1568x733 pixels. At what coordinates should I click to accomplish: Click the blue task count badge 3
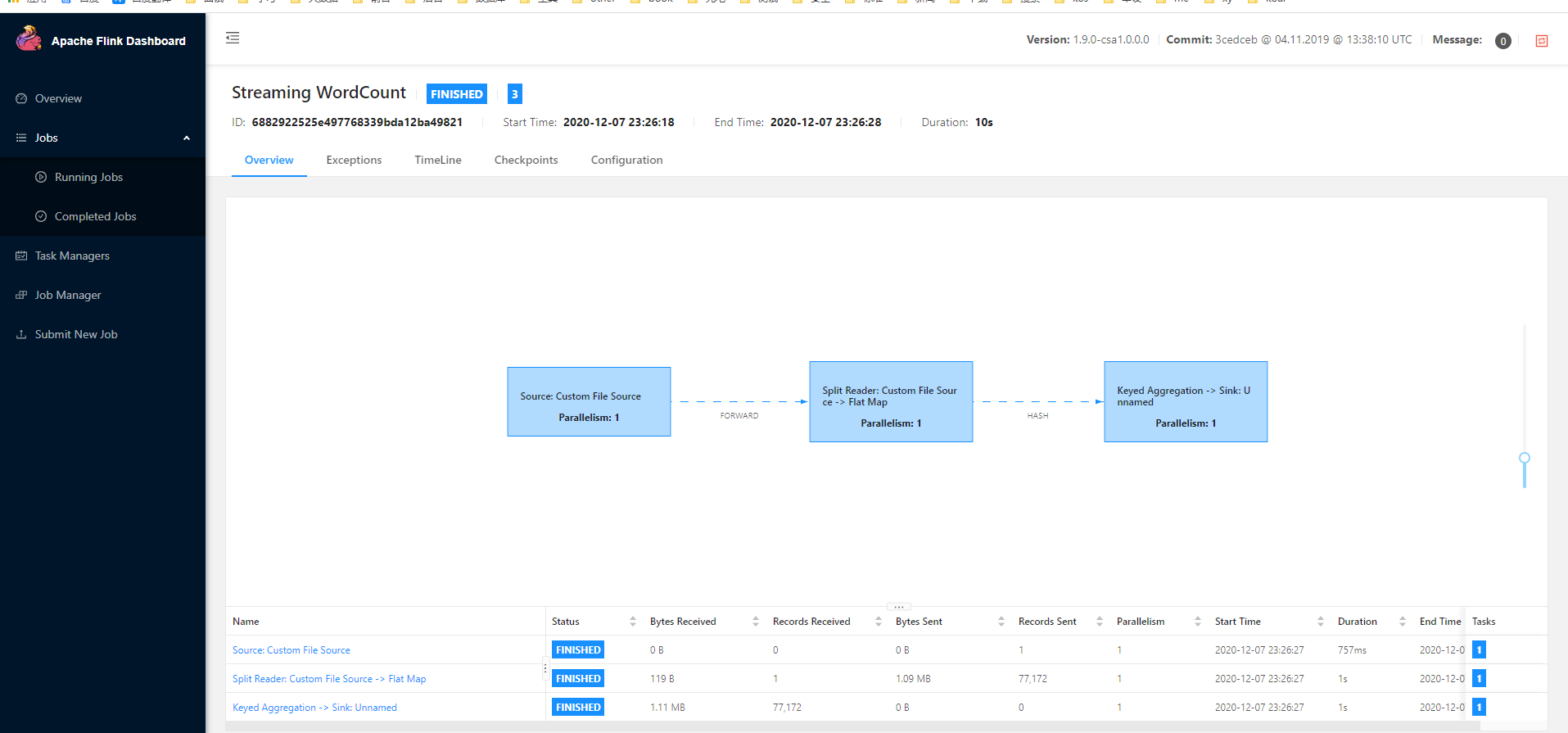tap(515, 94)
